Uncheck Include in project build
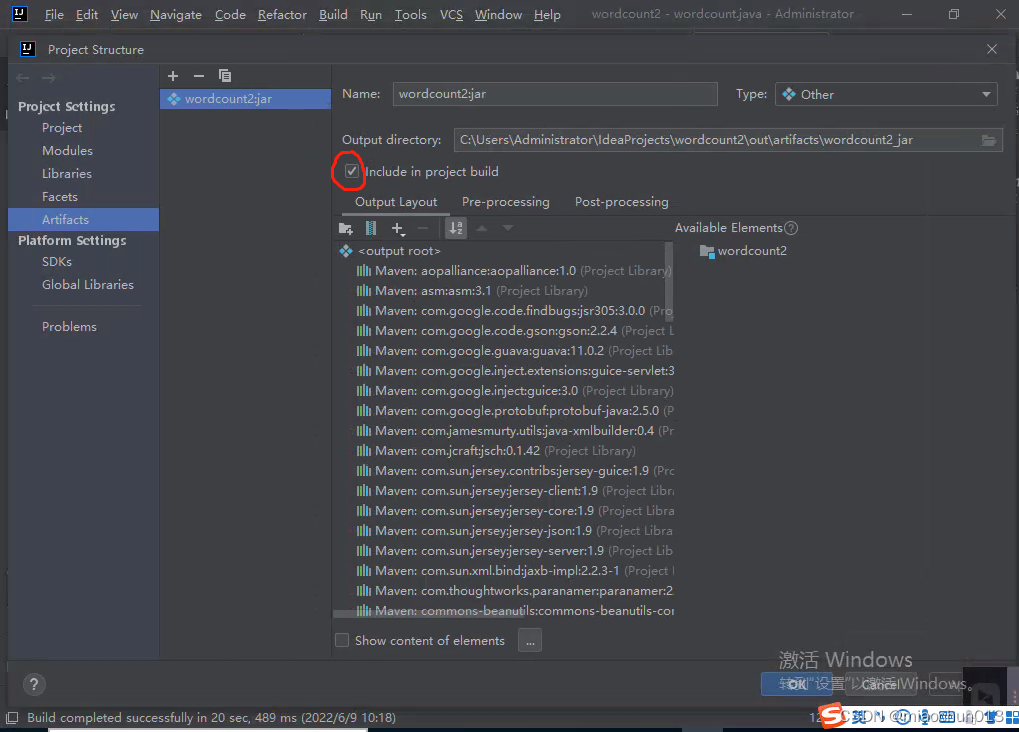The height and width of the screenshot is (732, 1019). [352, 171]
